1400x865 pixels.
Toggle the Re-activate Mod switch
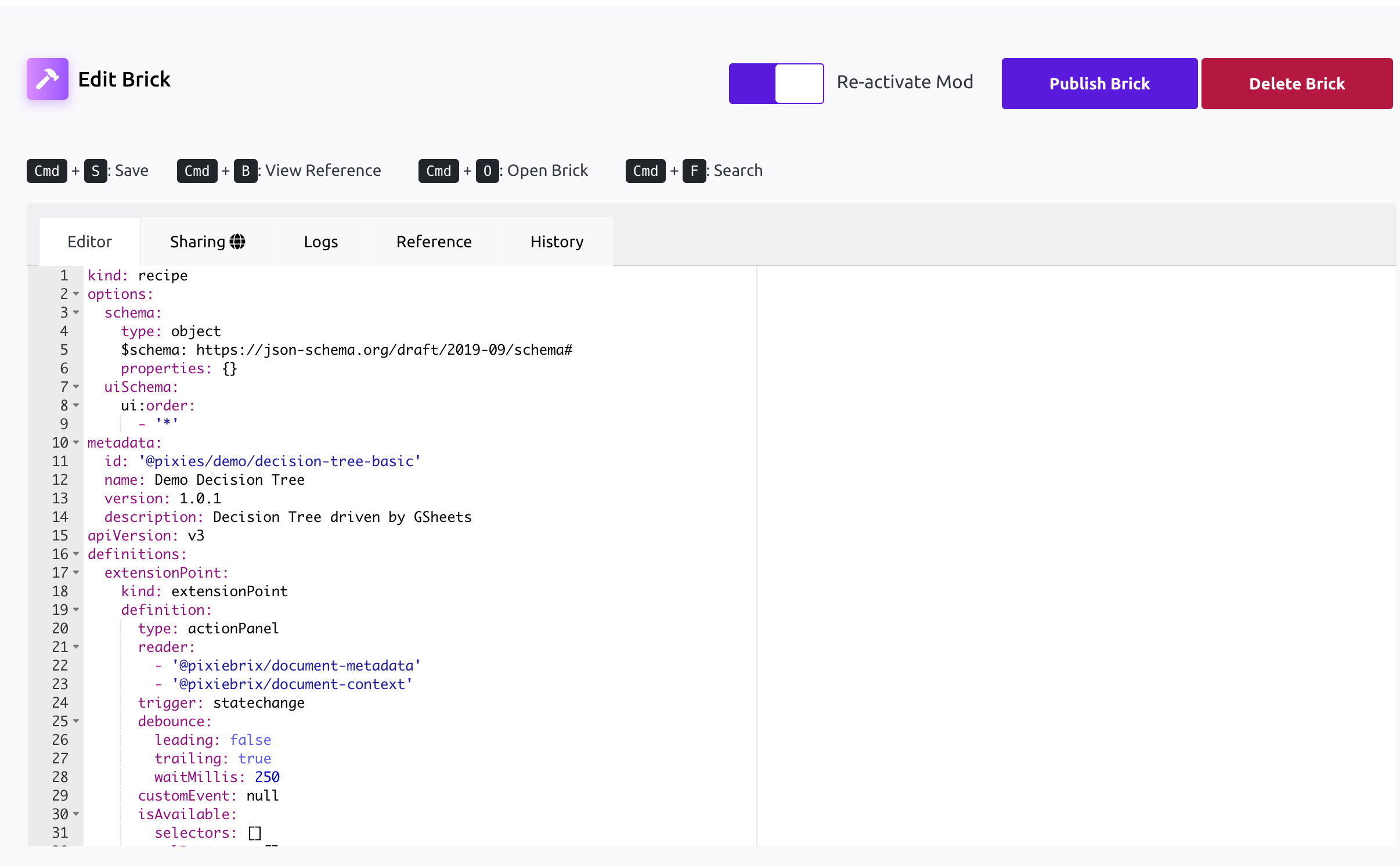click(776, 84)
